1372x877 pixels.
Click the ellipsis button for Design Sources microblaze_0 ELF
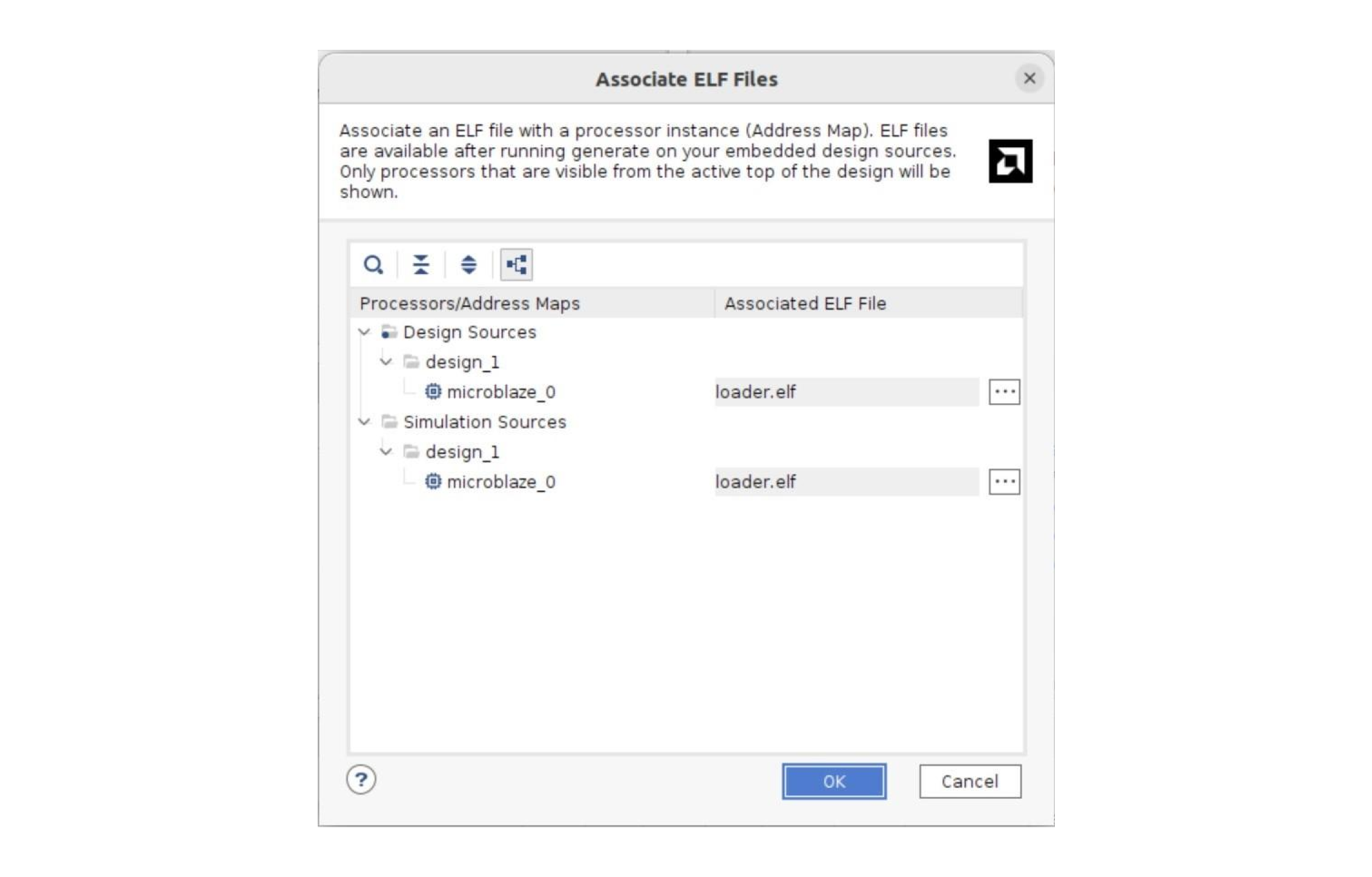pyautogui.click(x=1003, y=391)
